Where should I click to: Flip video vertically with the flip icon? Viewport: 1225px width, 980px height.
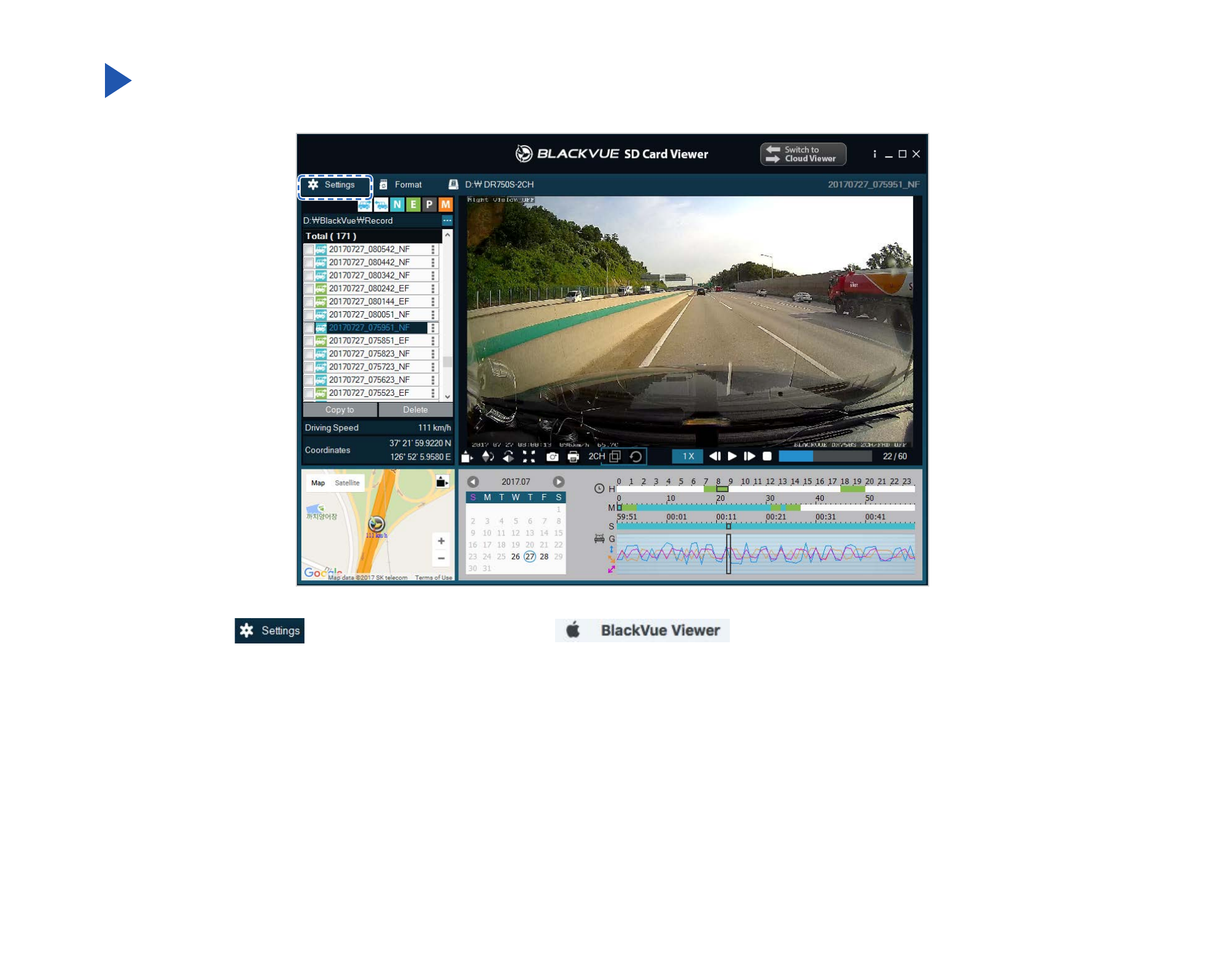click(x=488, y=457)
